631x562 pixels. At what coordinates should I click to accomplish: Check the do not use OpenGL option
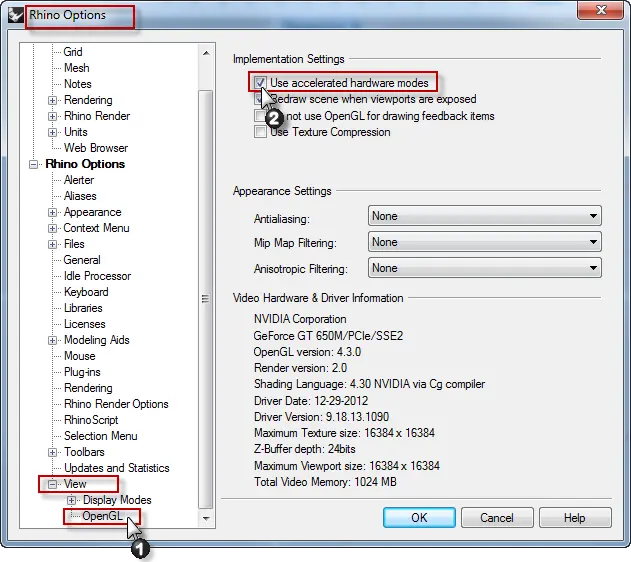coord(261,116)
